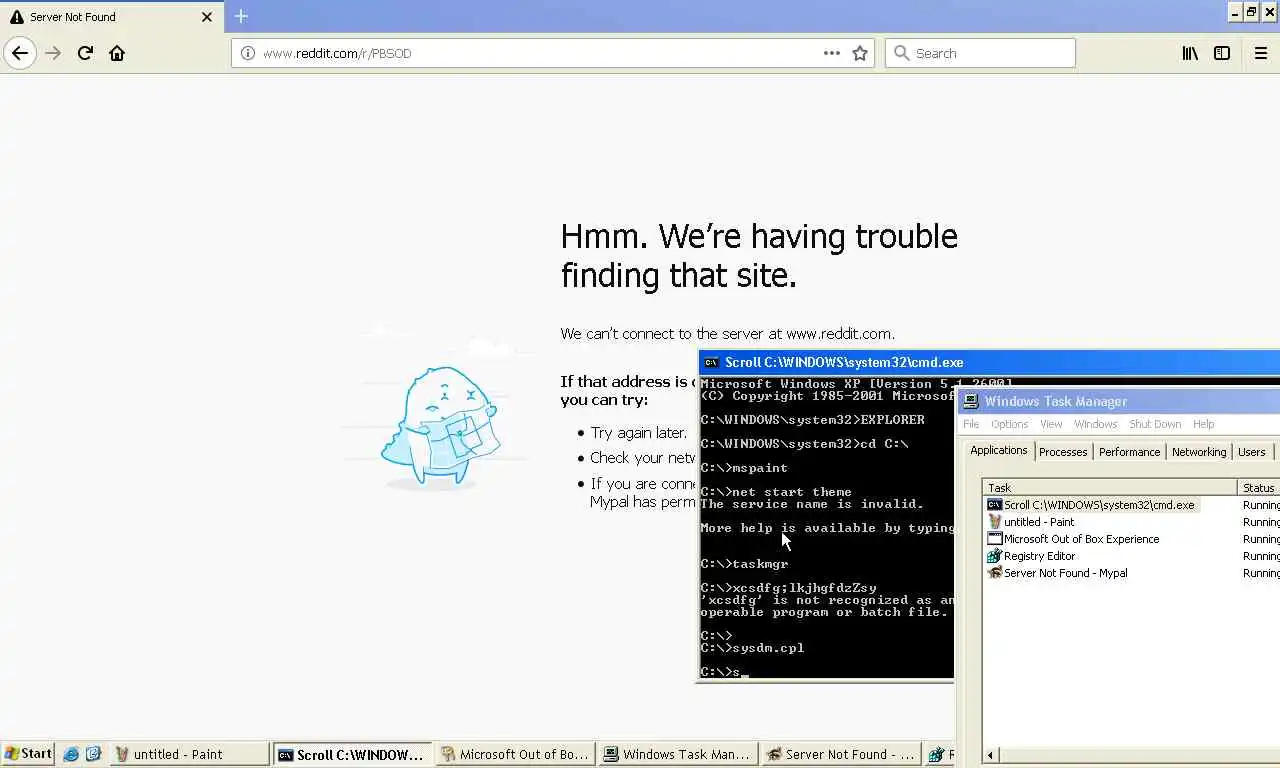Select Server Not Found - Mypal task
Image resolution: width=1280 pixels, height=768 pixels.
(x=1065, y=573)
